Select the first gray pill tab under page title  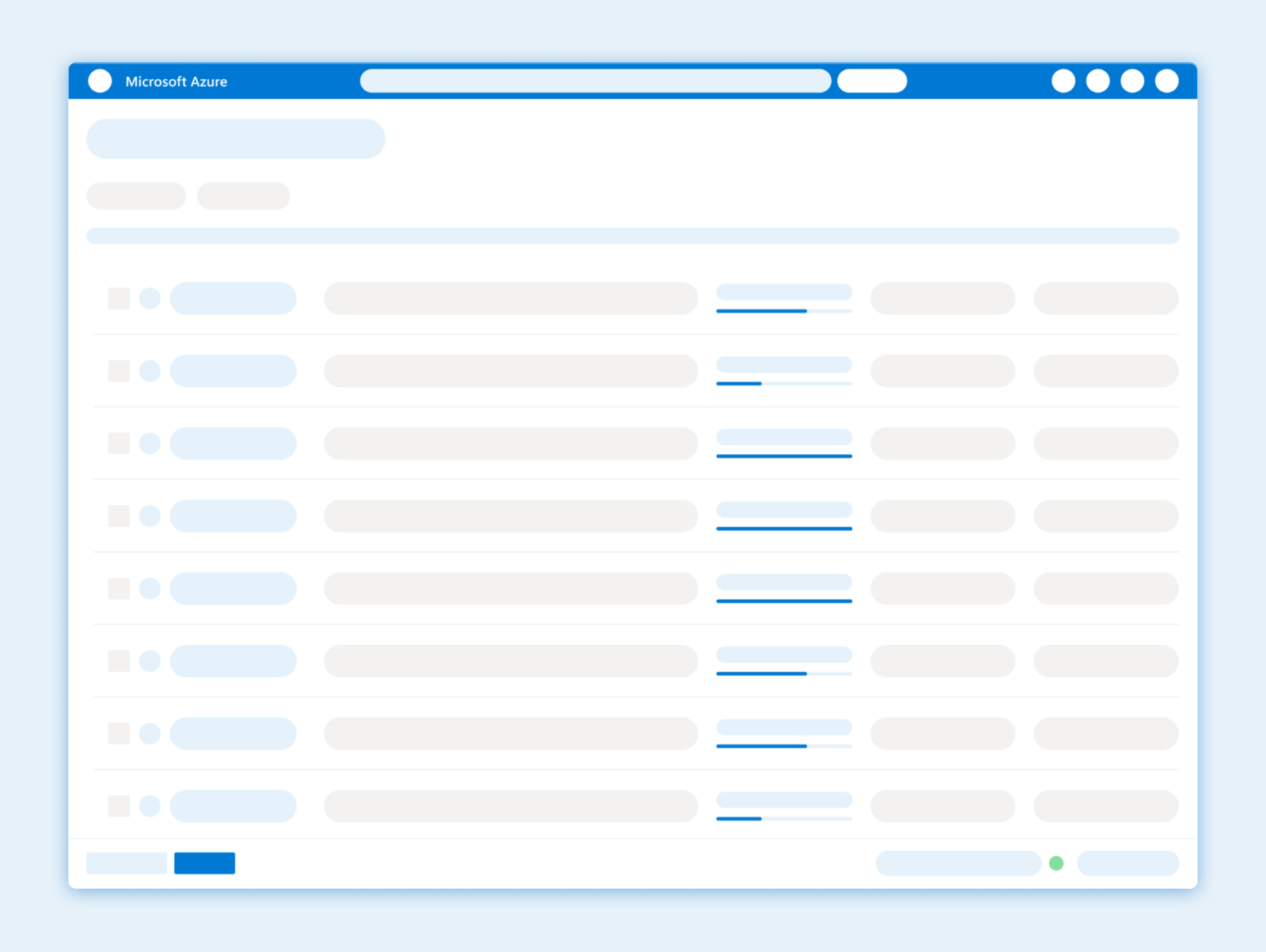point(136,196)
